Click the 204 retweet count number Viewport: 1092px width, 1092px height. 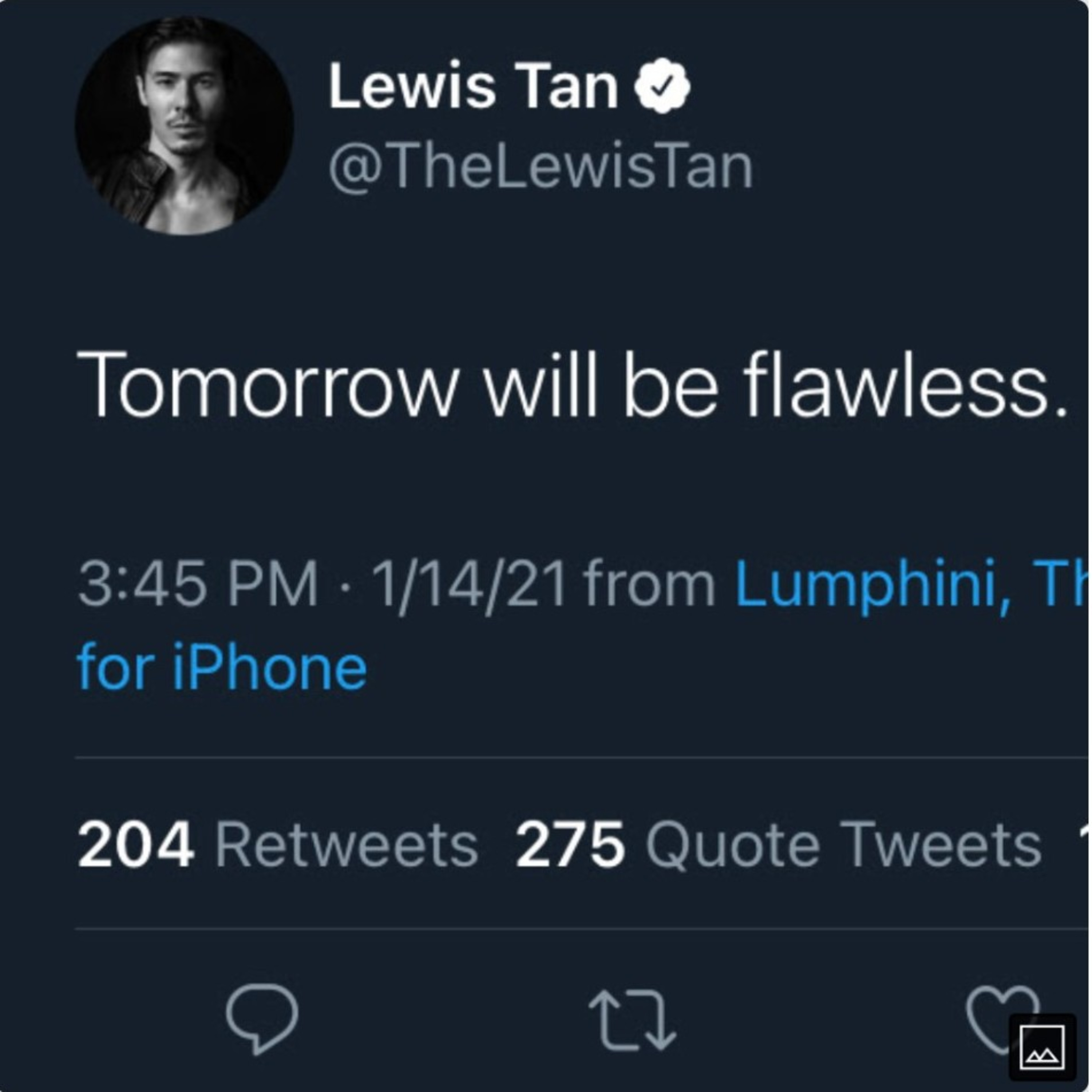[x=136, y=845]
